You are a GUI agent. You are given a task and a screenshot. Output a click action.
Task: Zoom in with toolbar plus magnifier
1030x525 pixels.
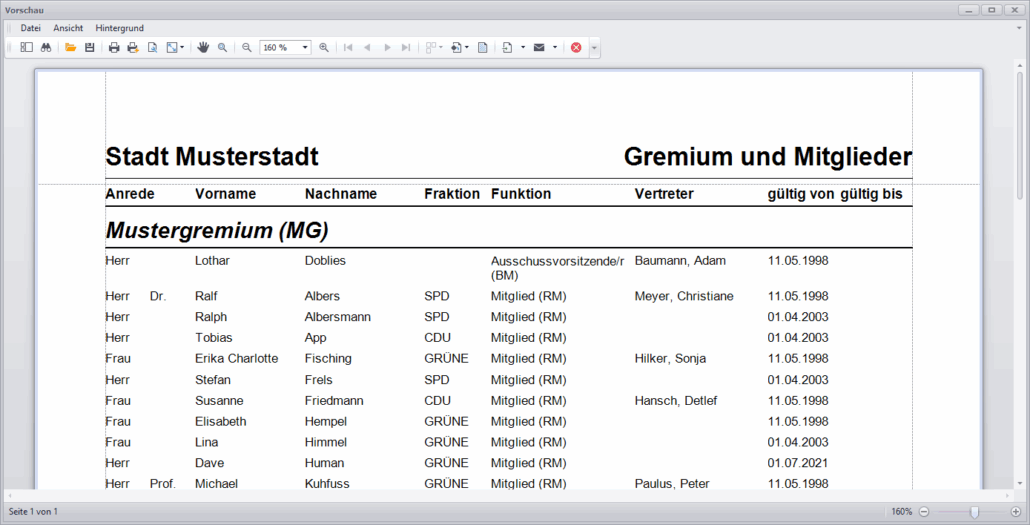pos(324,47)
